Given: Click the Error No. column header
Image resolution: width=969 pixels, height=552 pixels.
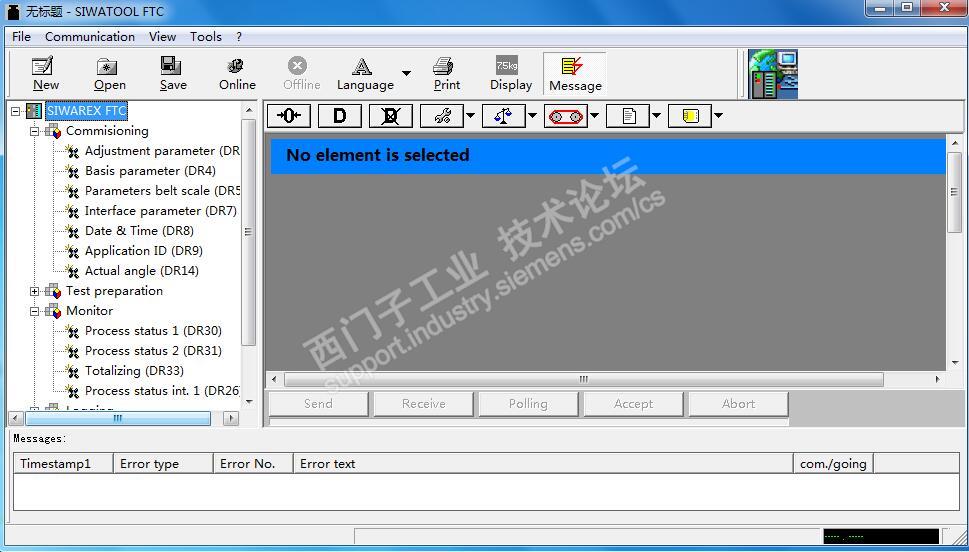Looking at the screenshot, I should click(253, 464).
